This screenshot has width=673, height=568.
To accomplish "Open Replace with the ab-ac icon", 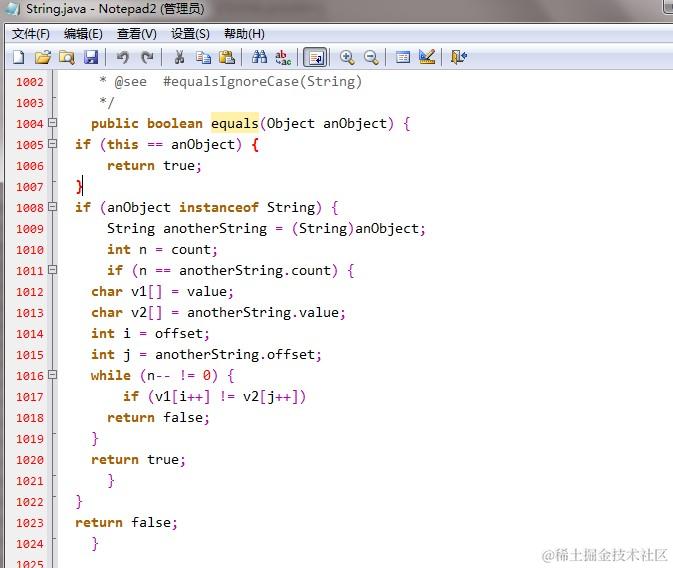I will coord(283,57).
